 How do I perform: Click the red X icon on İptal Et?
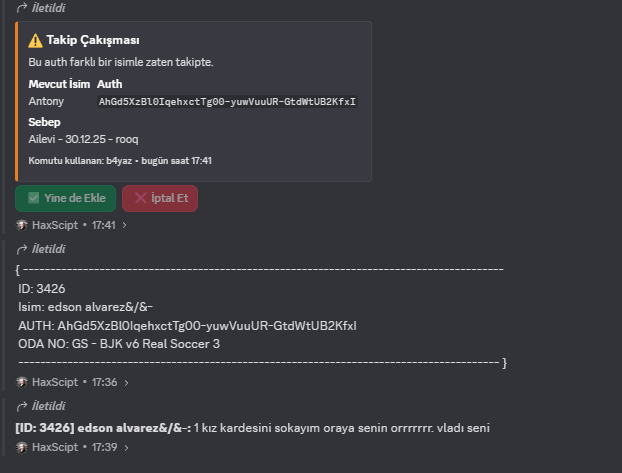click(x=140, y=198)
